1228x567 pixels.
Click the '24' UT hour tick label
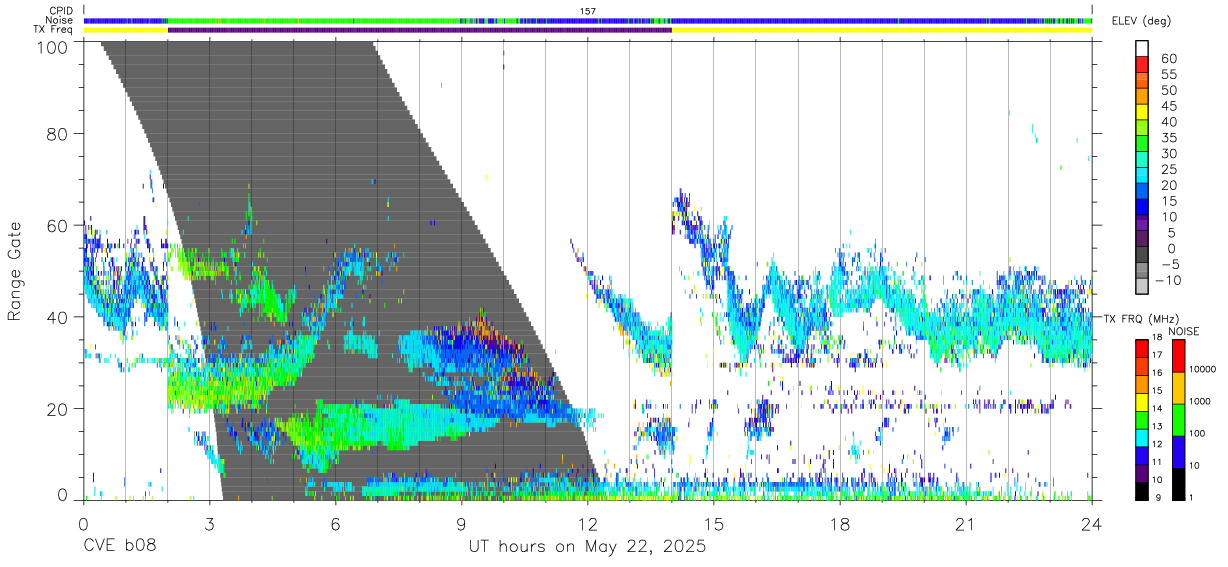tap(1092, 524)
